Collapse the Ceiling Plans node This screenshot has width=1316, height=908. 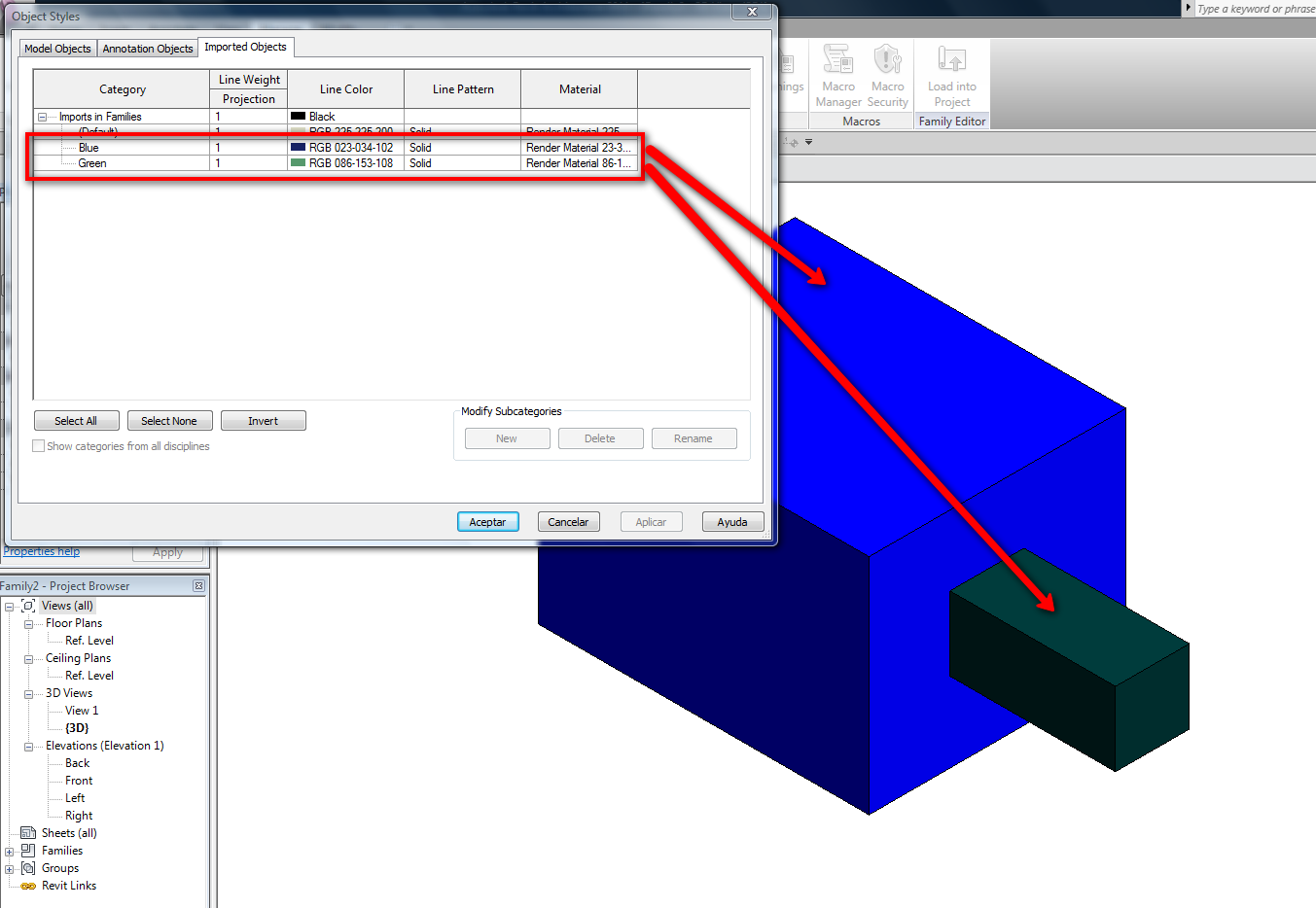[28, 658]
